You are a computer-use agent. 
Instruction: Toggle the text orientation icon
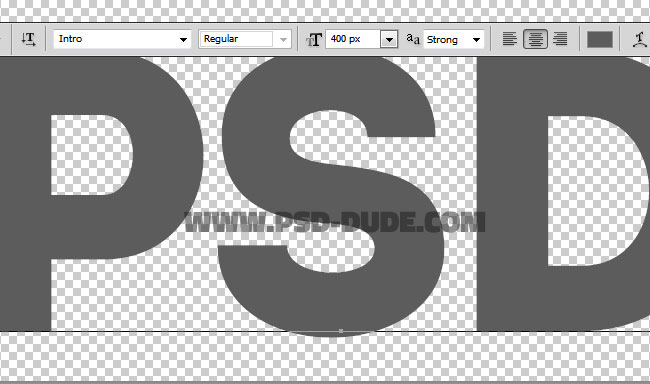click(28, 39)
